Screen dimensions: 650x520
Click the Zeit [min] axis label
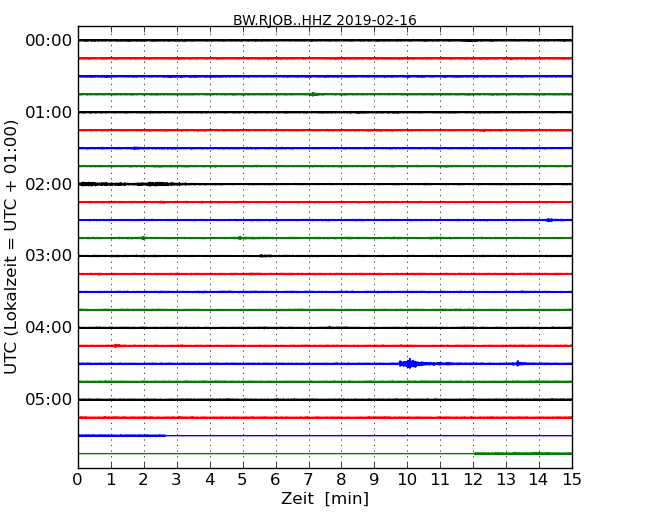tap(325, 498)
